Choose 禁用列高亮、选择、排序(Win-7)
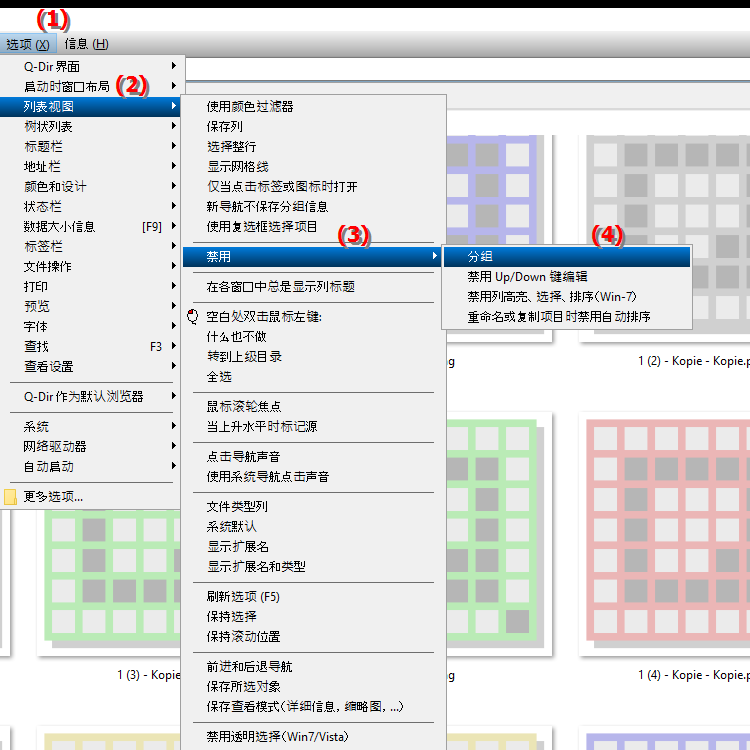 567,297
